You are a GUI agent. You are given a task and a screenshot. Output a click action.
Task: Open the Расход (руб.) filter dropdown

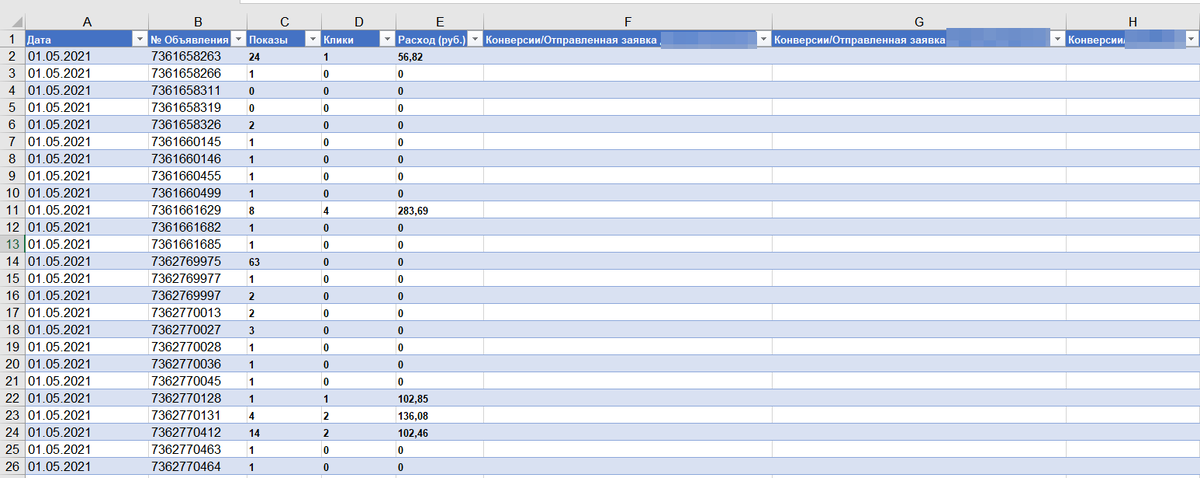475,39
